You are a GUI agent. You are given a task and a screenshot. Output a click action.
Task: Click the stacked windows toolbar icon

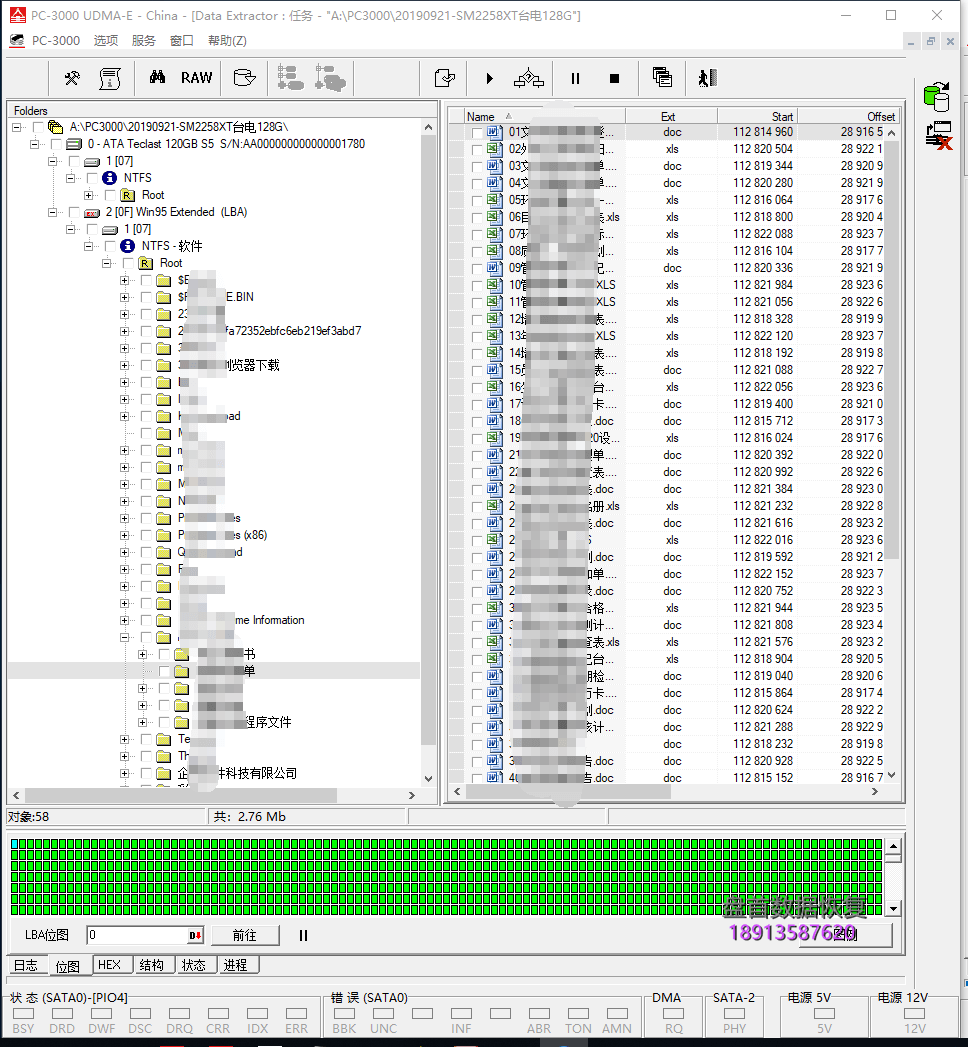pyautogui.click(x=662, y=77)
